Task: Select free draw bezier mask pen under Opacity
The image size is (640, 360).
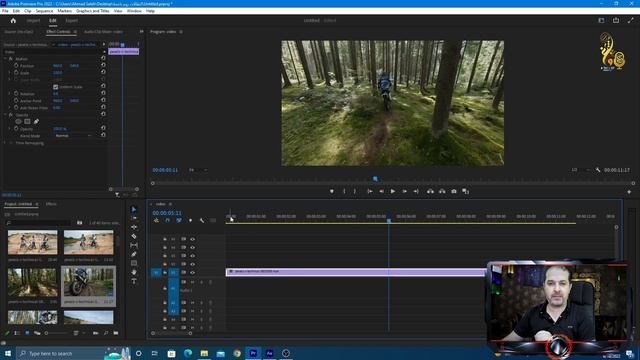Action: (36, 121)
